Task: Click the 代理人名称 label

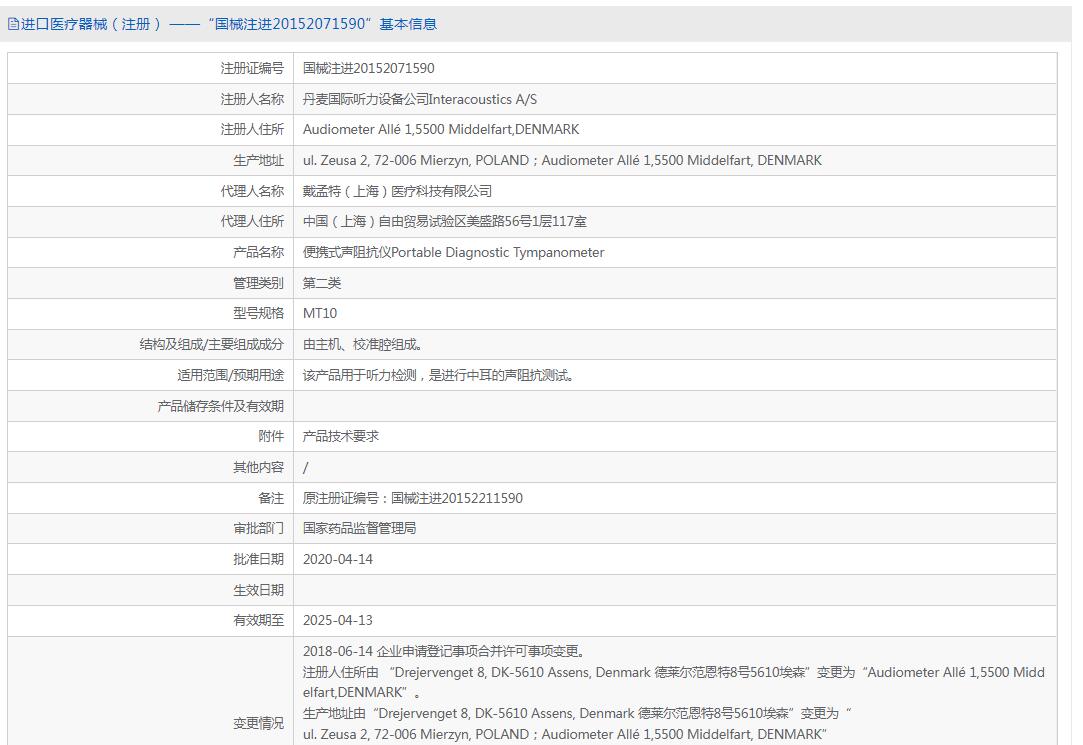Action: (252, 191)
